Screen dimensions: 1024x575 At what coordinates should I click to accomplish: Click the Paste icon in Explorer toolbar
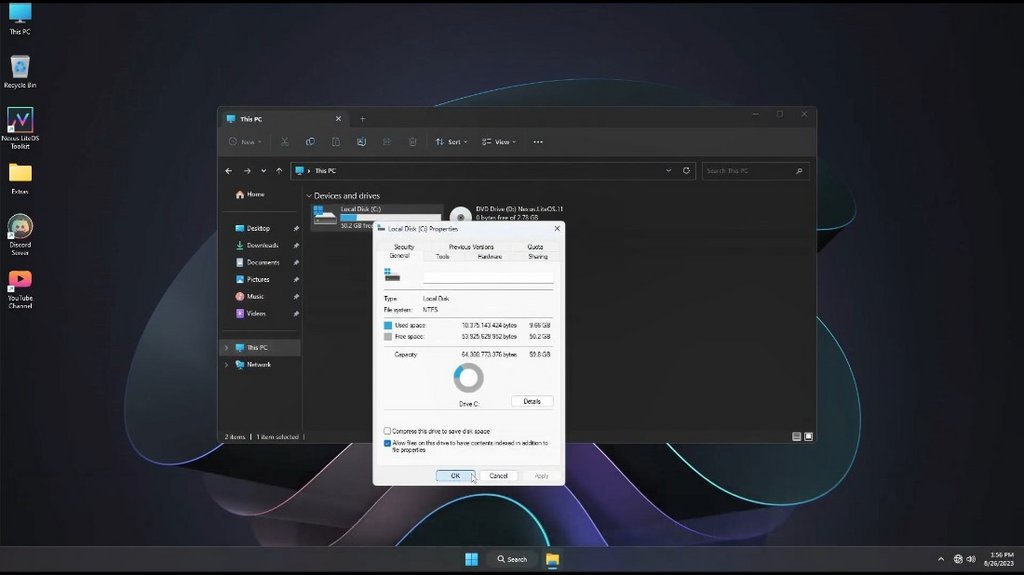336,142
